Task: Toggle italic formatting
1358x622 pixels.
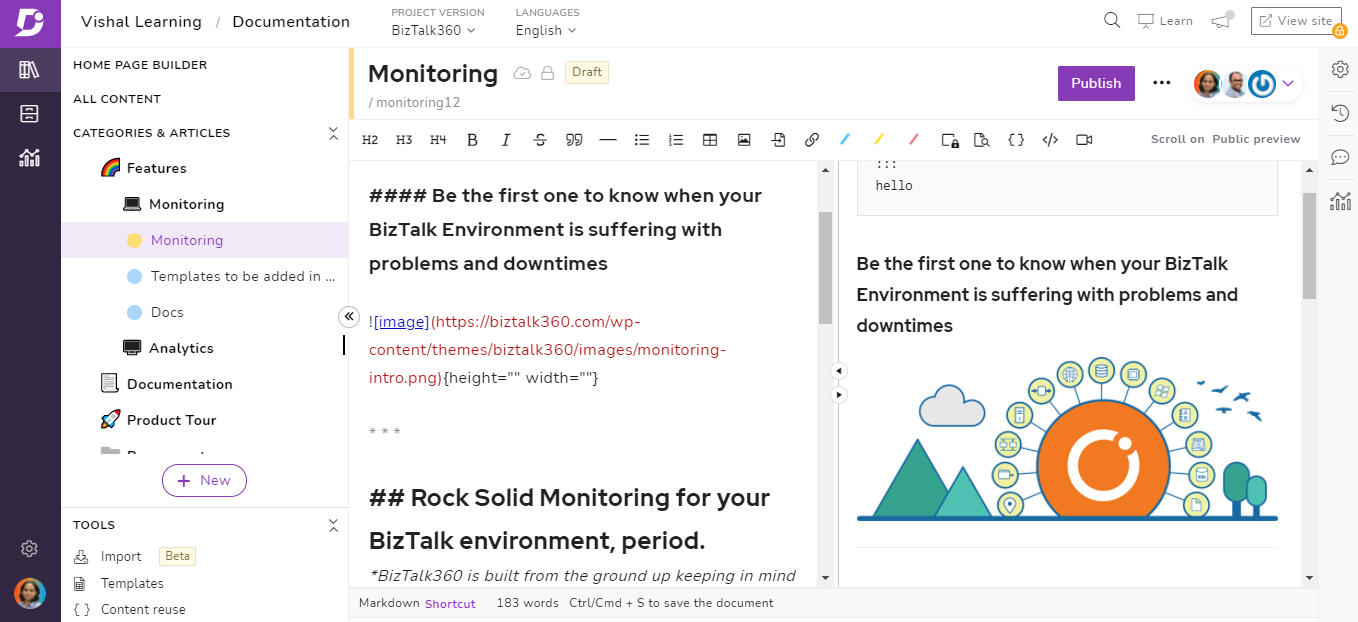Action: 506,140
